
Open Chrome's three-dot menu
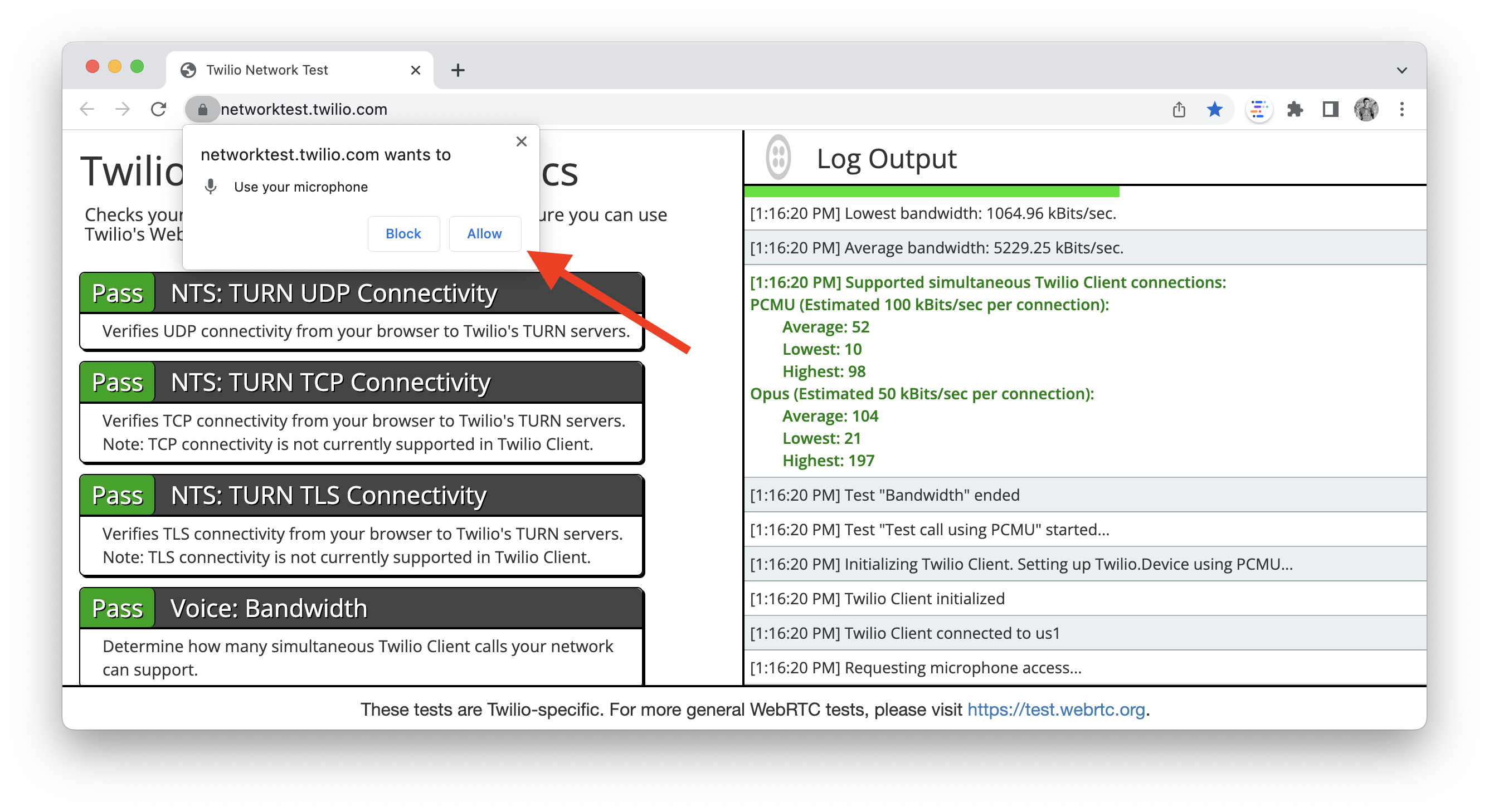click(x=1401, y=109)
